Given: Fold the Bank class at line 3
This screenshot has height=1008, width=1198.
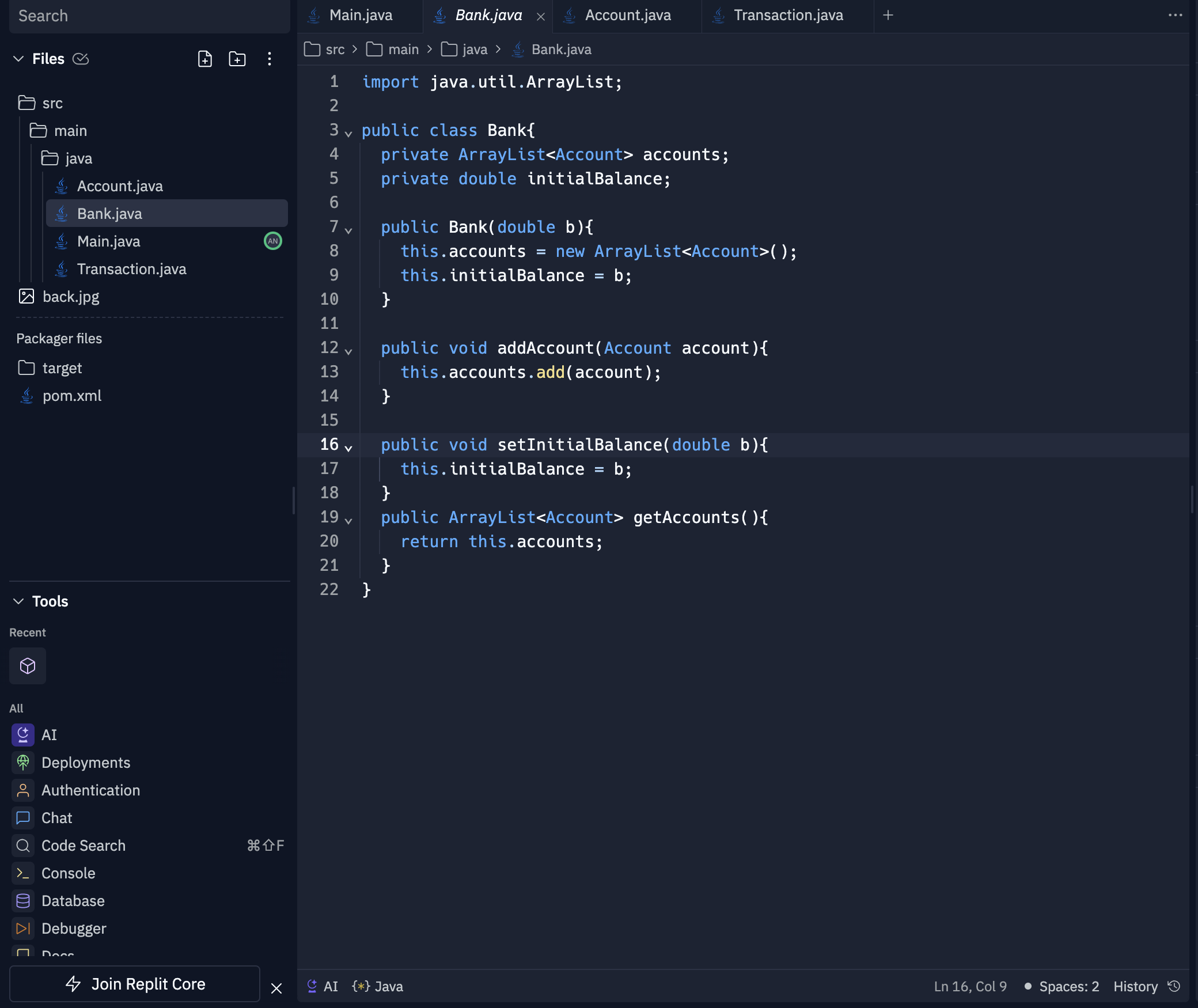Looking at the screenshot, I should (x=348, y=134).
